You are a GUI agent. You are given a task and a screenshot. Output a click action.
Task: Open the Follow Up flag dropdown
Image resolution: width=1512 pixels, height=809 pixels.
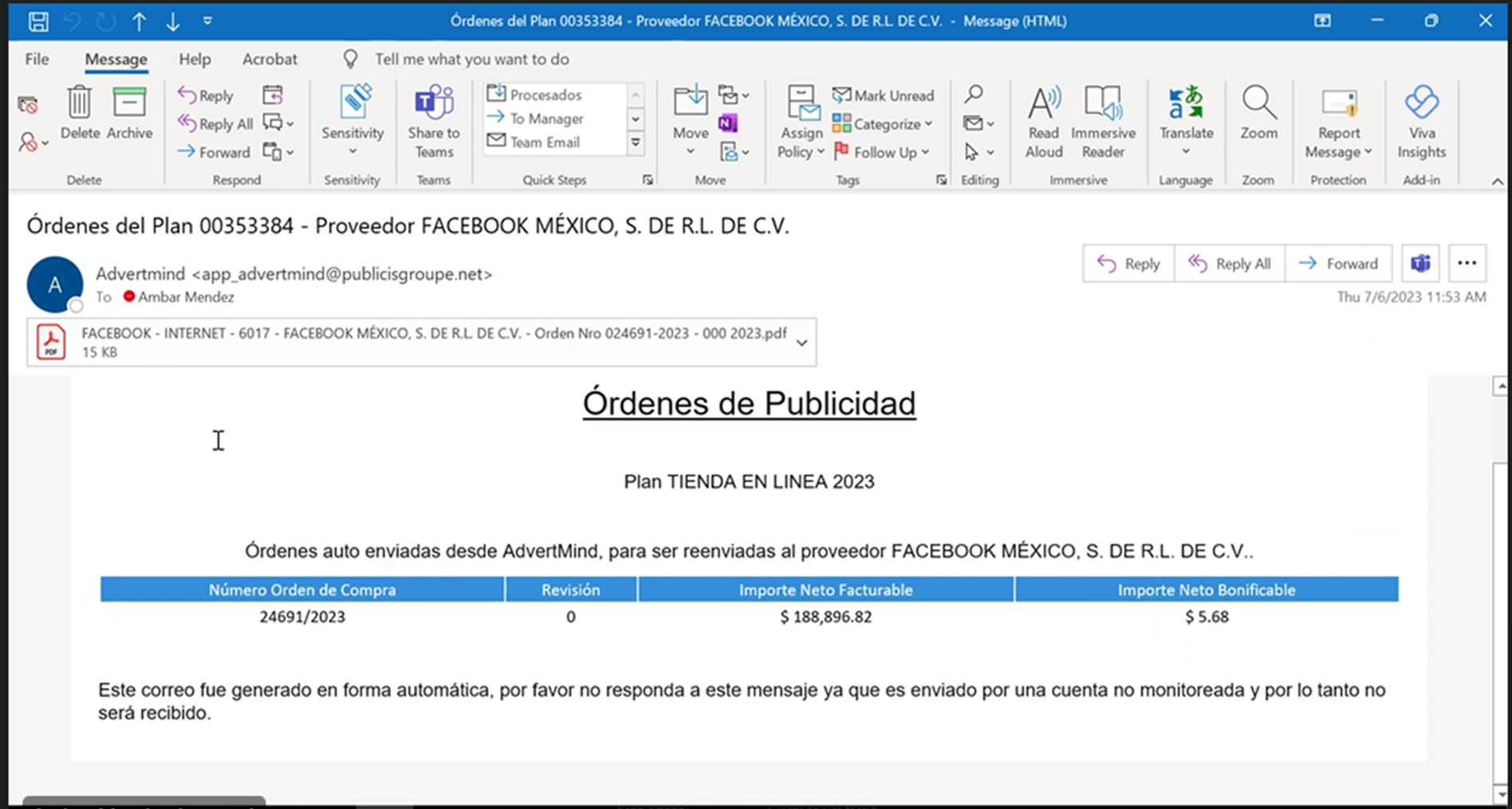(x=881, y=152)
